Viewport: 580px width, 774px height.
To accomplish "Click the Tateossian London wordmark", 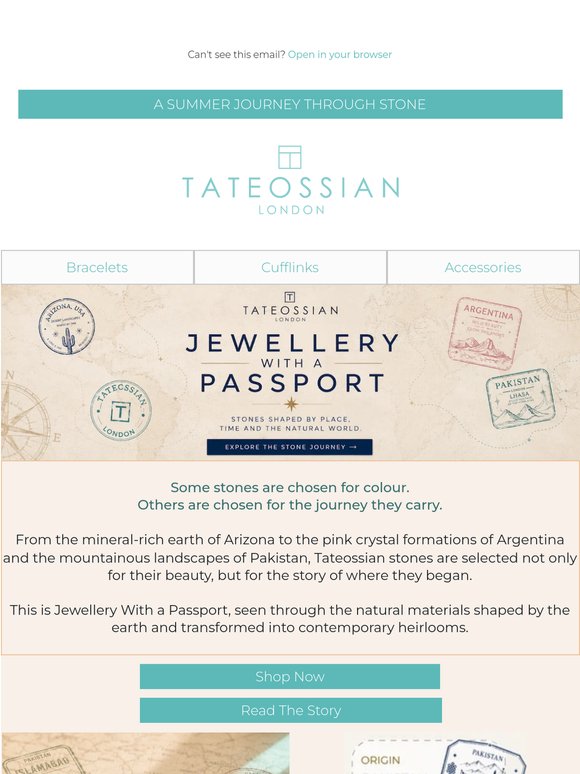I will pos(291,194).
